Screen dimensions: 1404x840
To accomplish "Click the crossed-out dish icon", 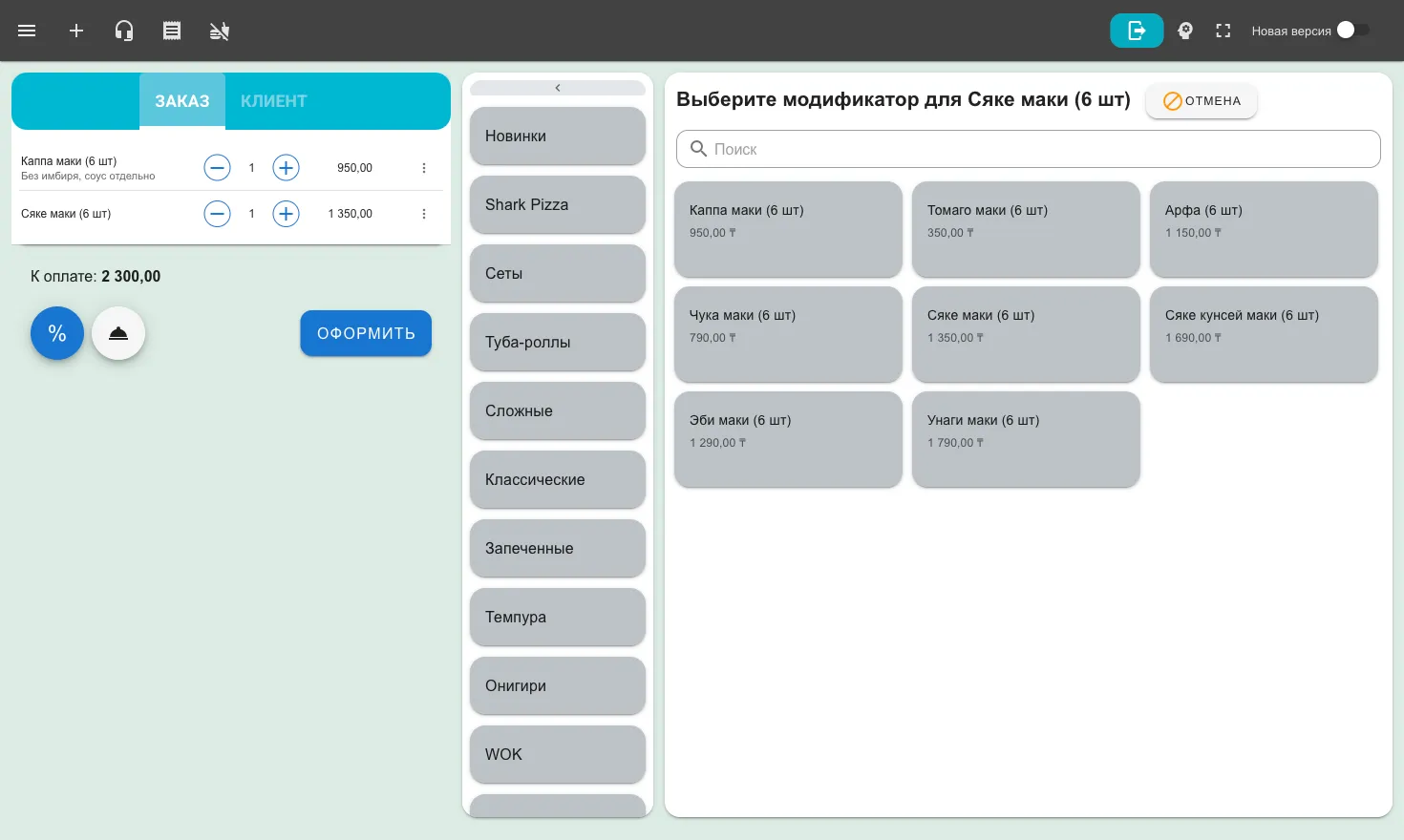I will point(220,31).
